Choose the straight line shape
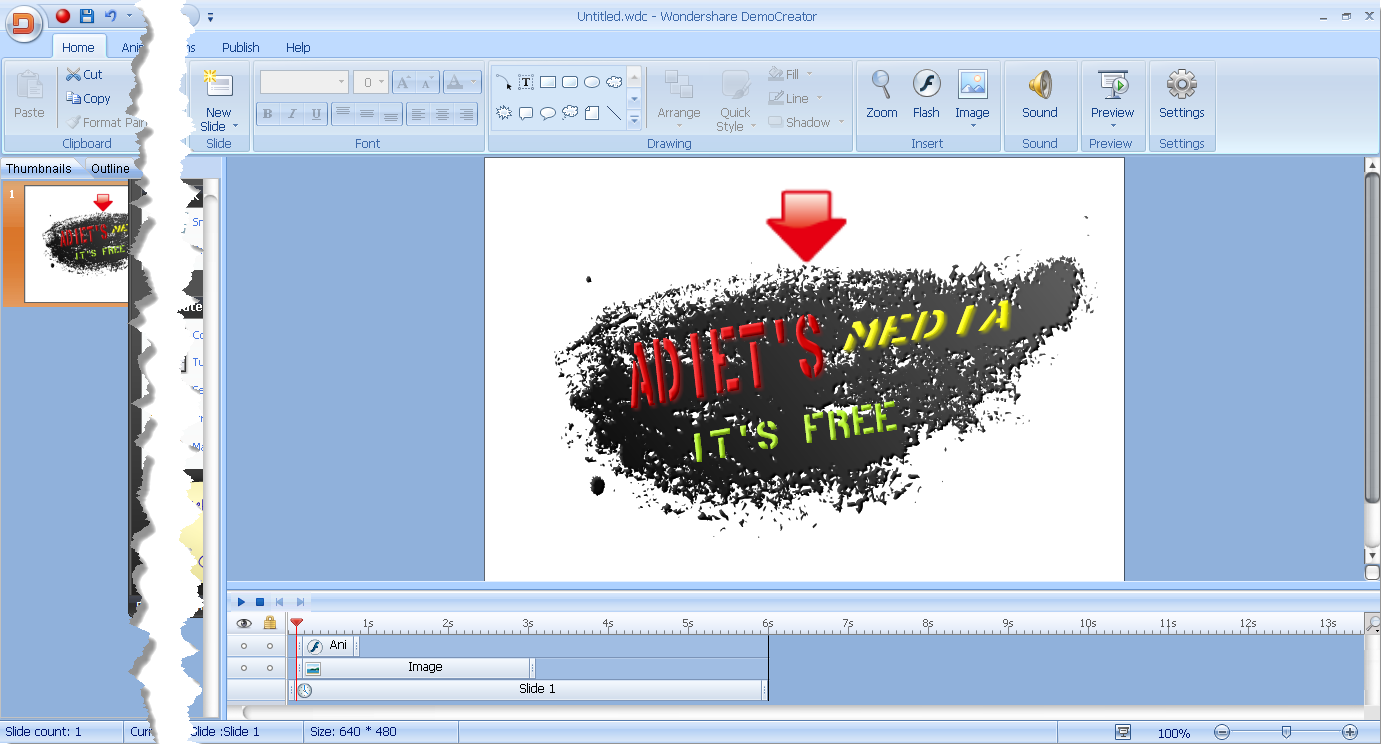Viewport: 1381px width, 744px height. coord(614,113)
